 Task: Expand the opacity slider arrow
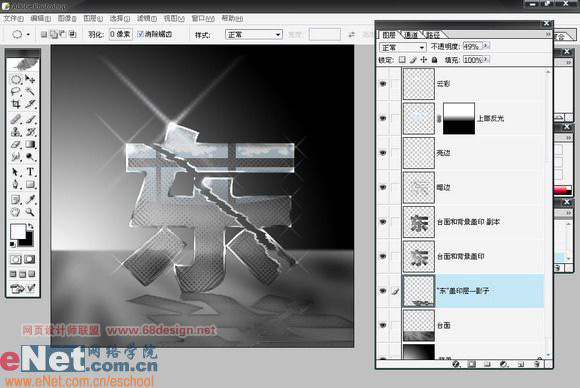pos(486,46)
